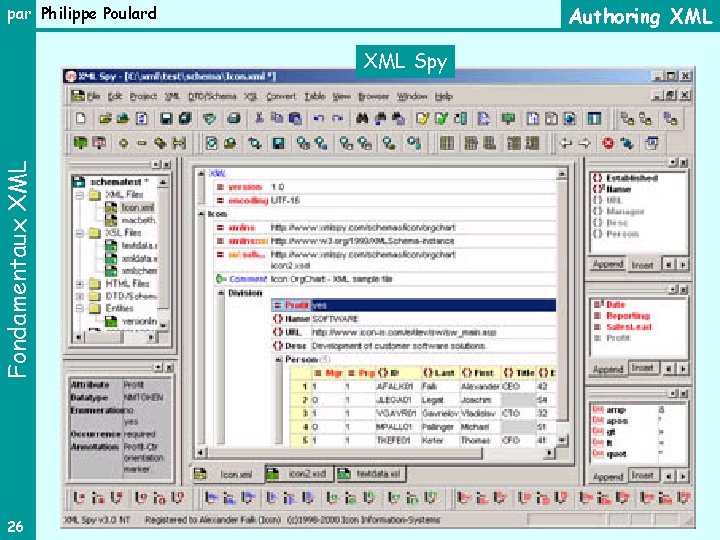Click the Manager entry in elements panel

click(x=625, y=211)
